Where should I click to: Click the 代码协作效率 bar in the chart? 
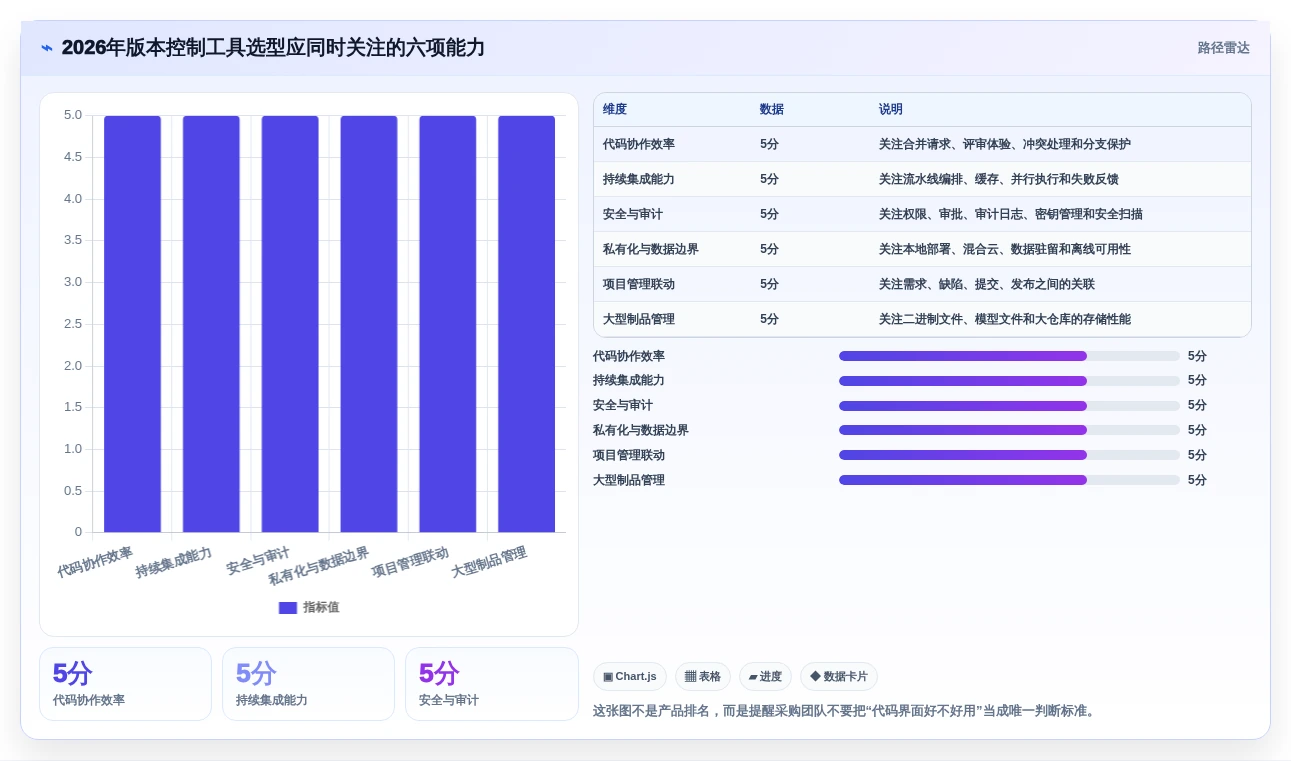(x=132, y=323)
